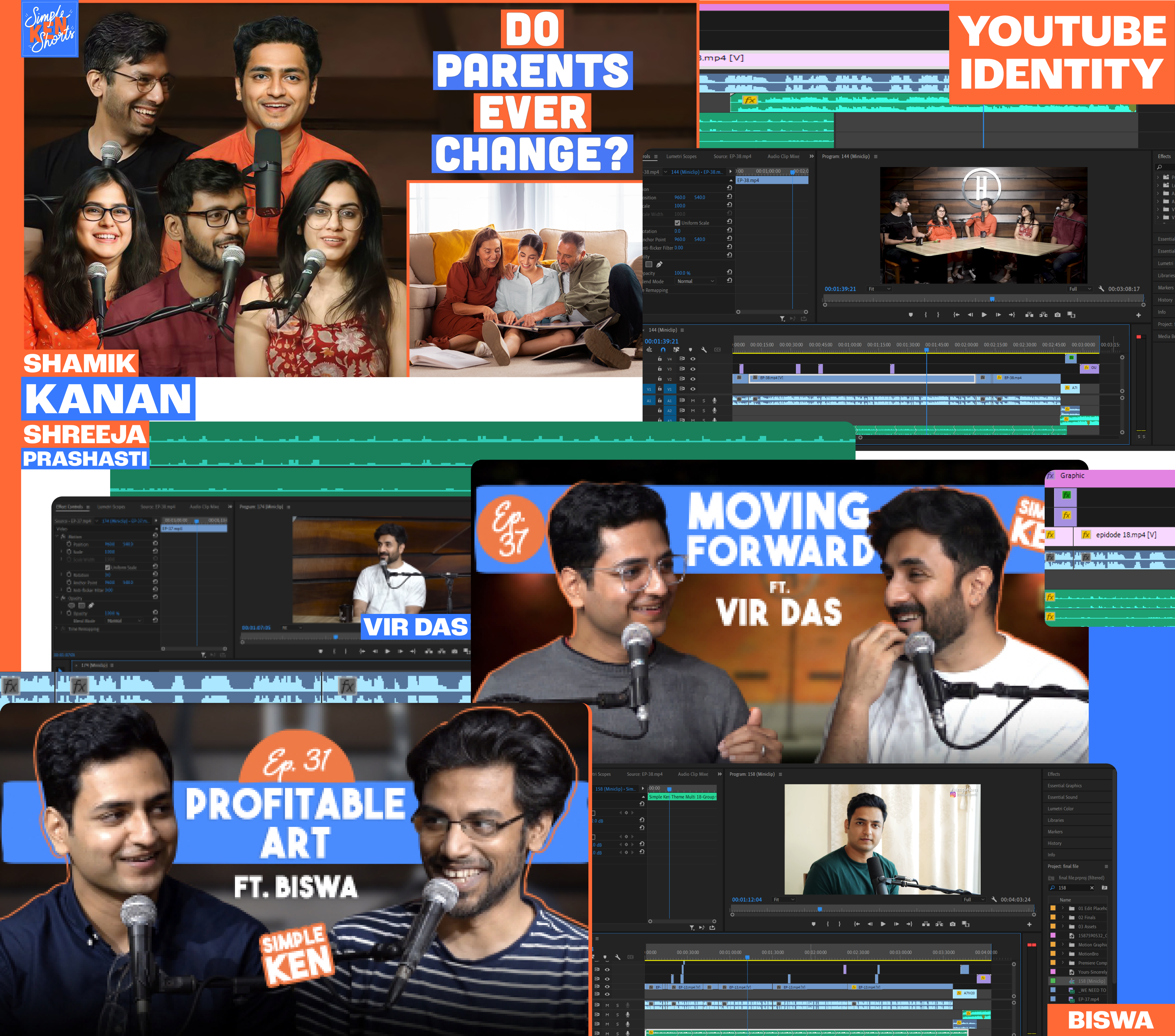Open the Blend Mode Normal dropdown
Image resolution: width=1175 pixels, height=1036 pixels.
(x=696, y=281)
